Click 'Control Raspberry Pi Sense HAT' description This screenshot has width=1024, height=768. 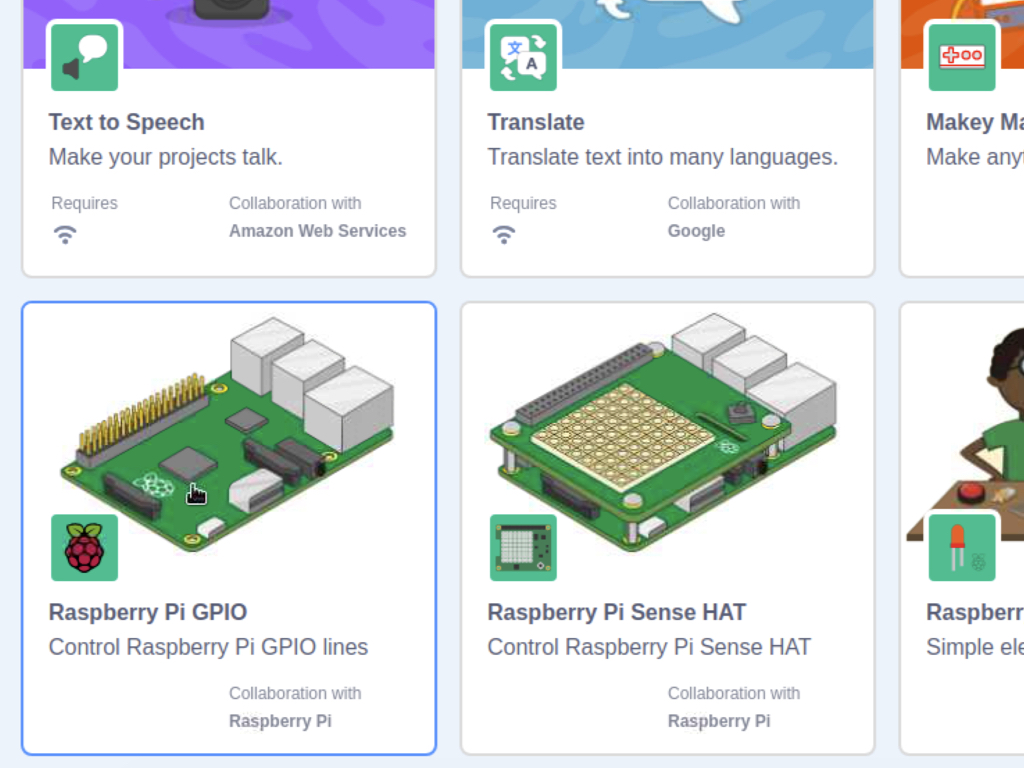(649, 647)
